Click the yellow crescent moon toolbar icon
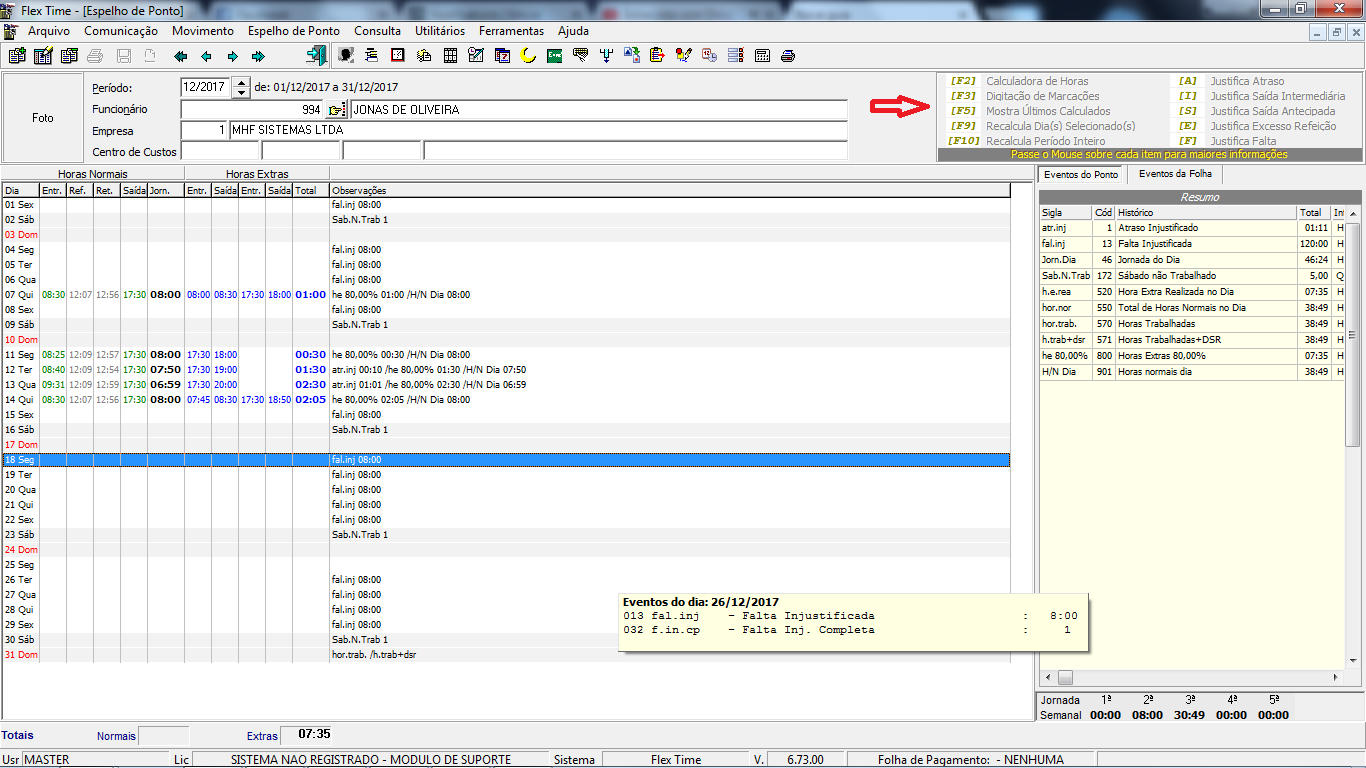Viewport: 1366px width, 768px height. click(528, 56)
